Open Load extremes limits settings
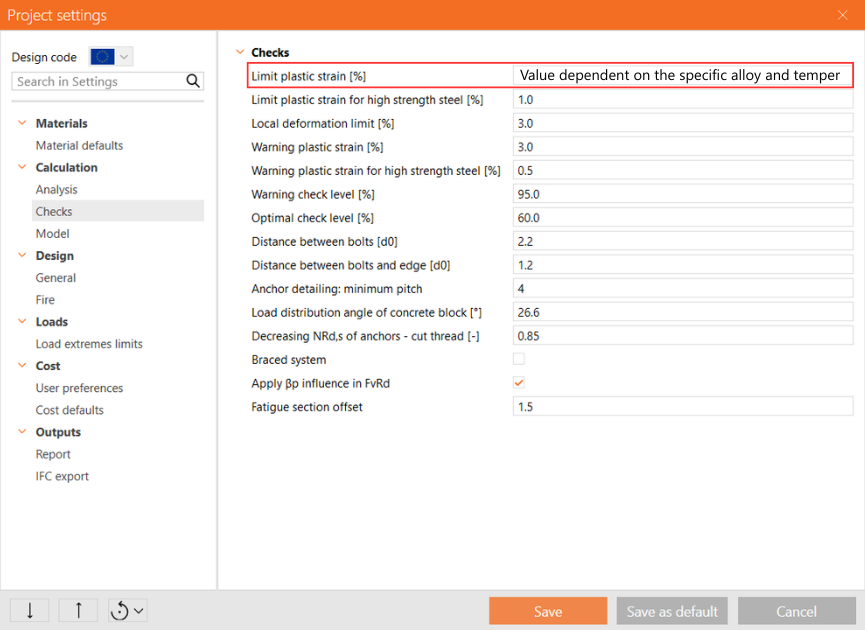This screenshot has height=630, width=865. point(89,344)
